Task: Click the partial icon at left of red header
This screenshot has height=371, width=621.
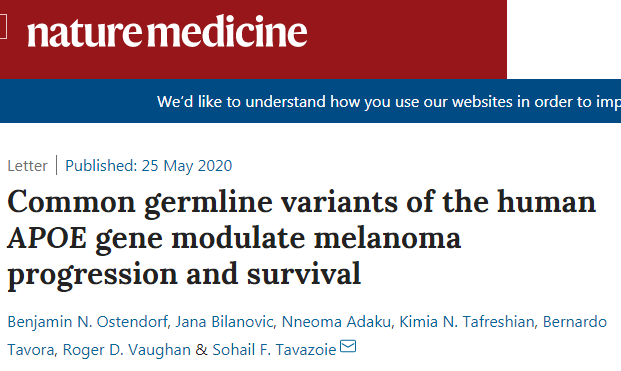Action: [3, 27]
